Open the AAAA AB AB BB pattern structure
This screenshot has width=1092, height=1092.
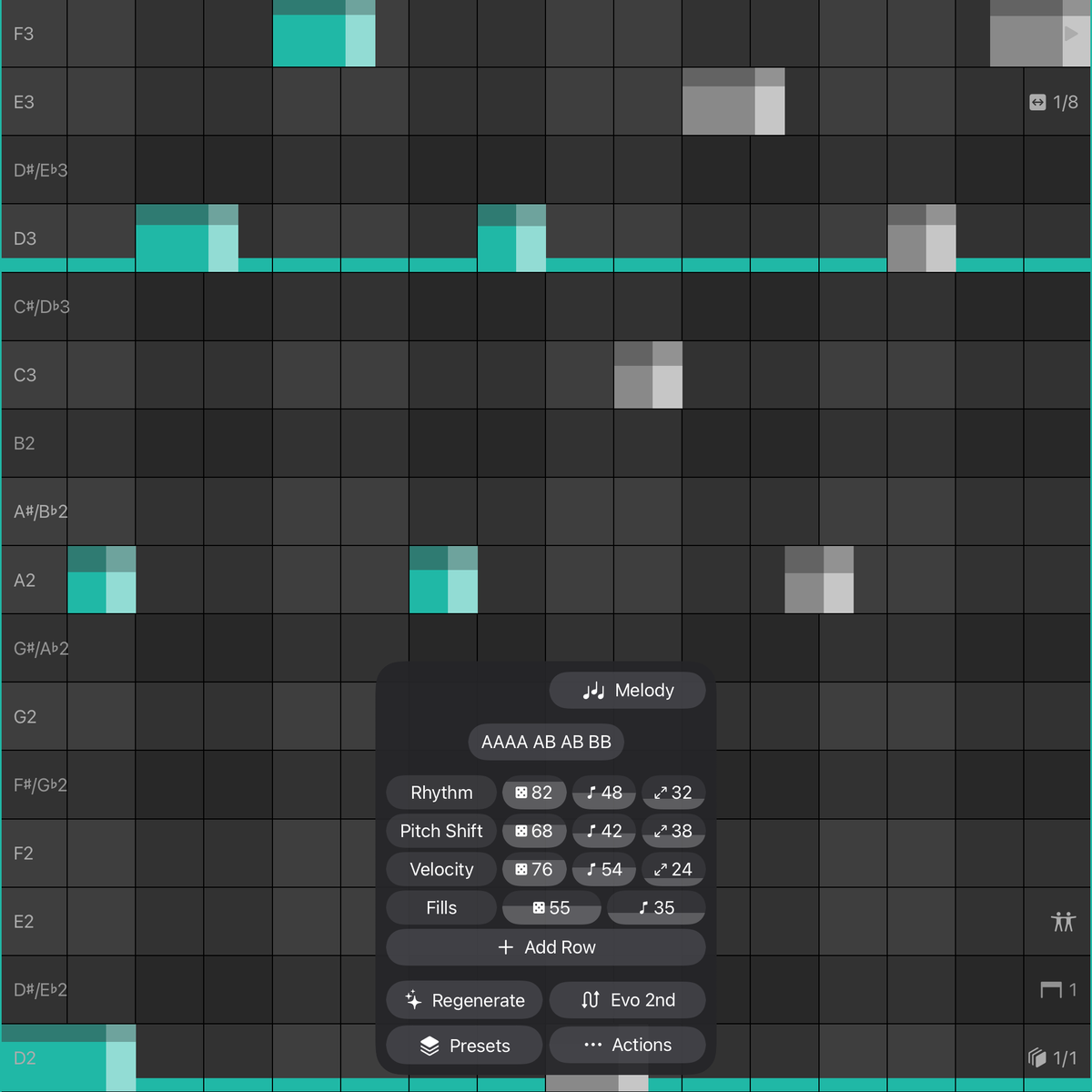(546, 742)
